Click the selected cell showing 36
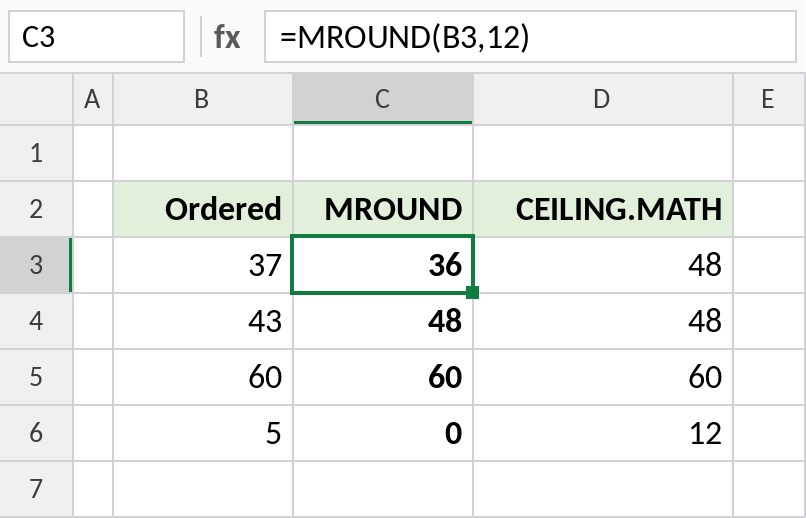The height and width of the screenshot is (518, 806). click(383, 265)
